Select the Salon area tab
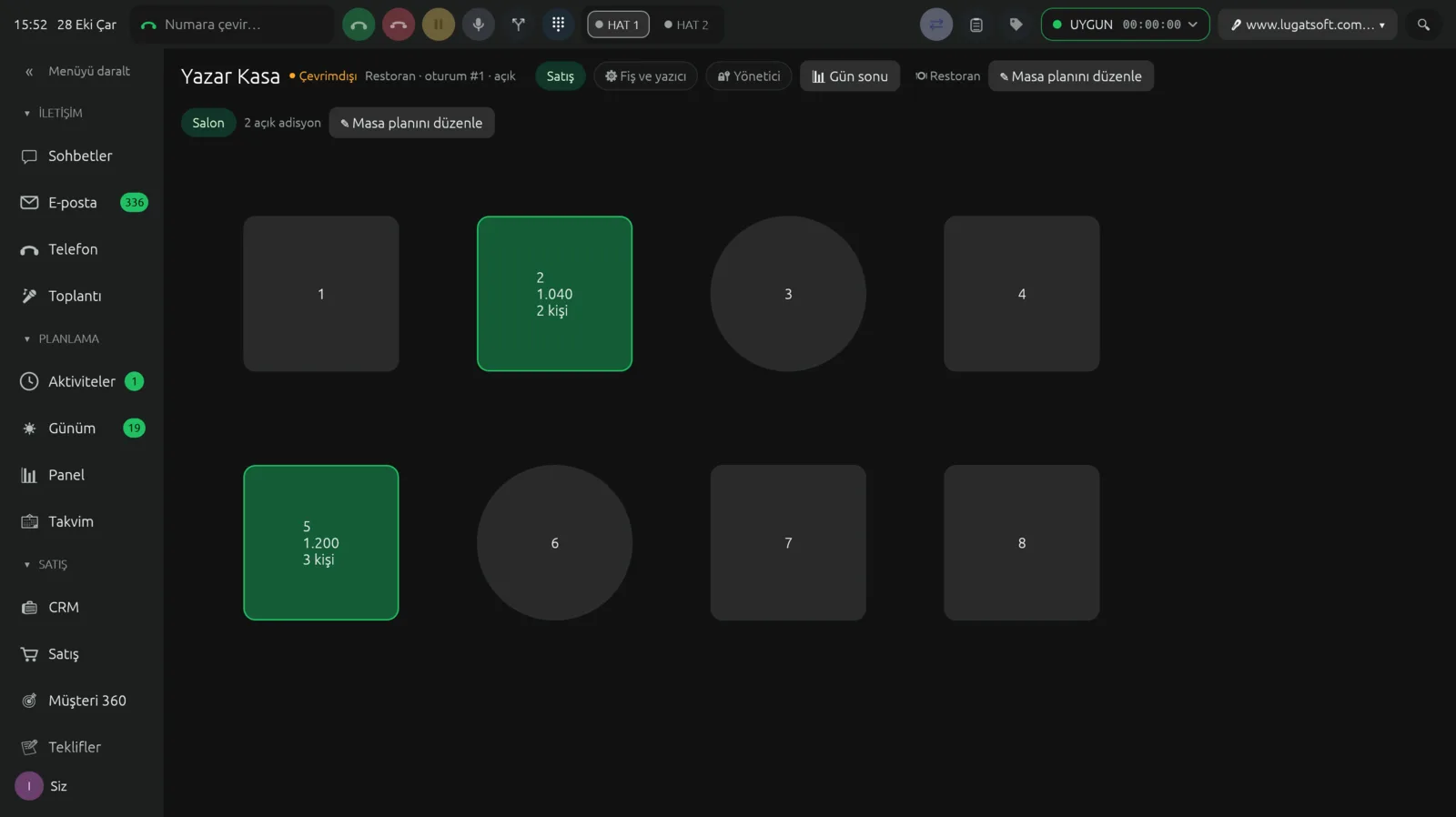 pos(208,123)
